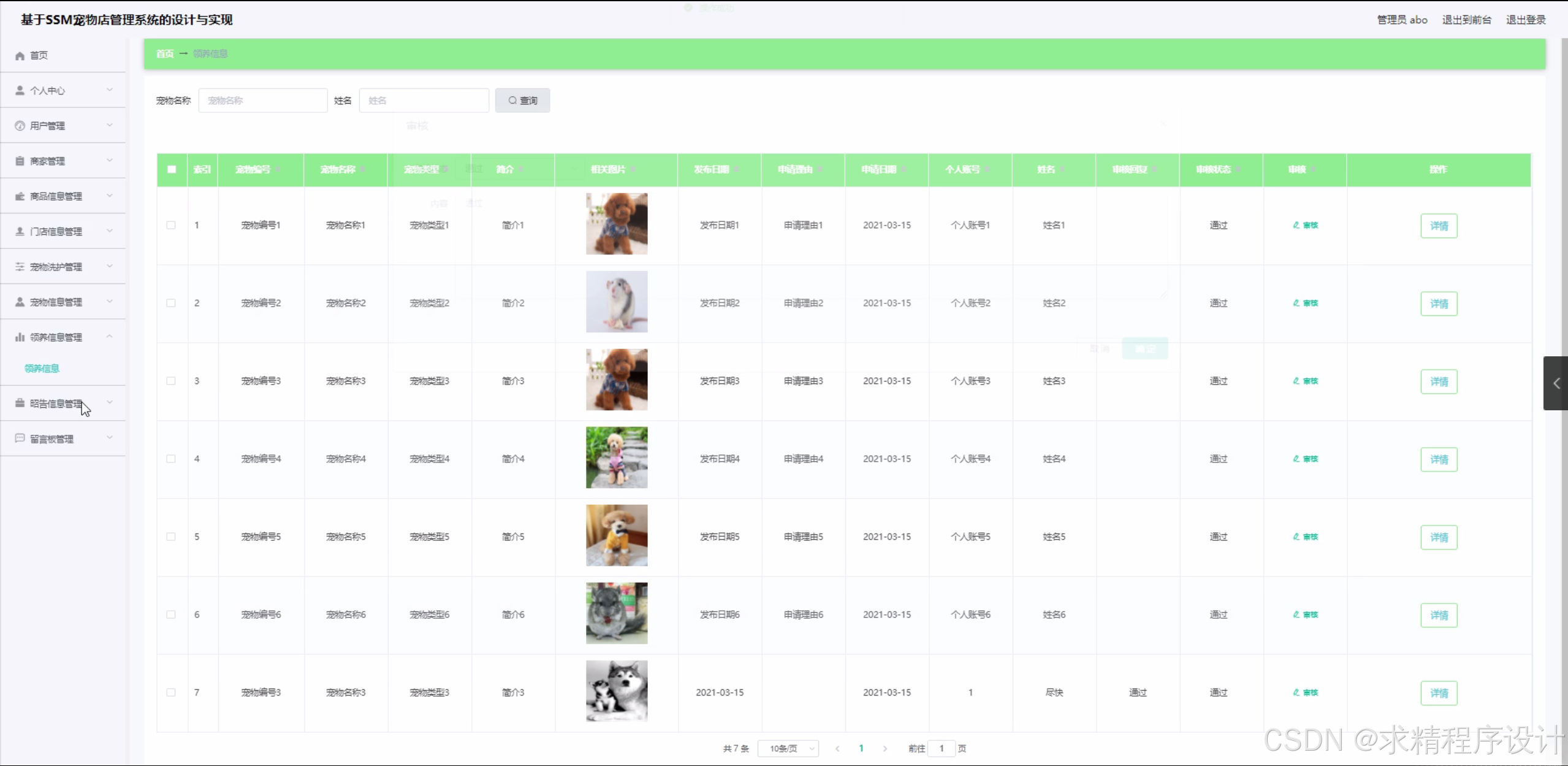Click the collapse arrow on right edge
1568x766 pixels.
tap(1556, 383)
